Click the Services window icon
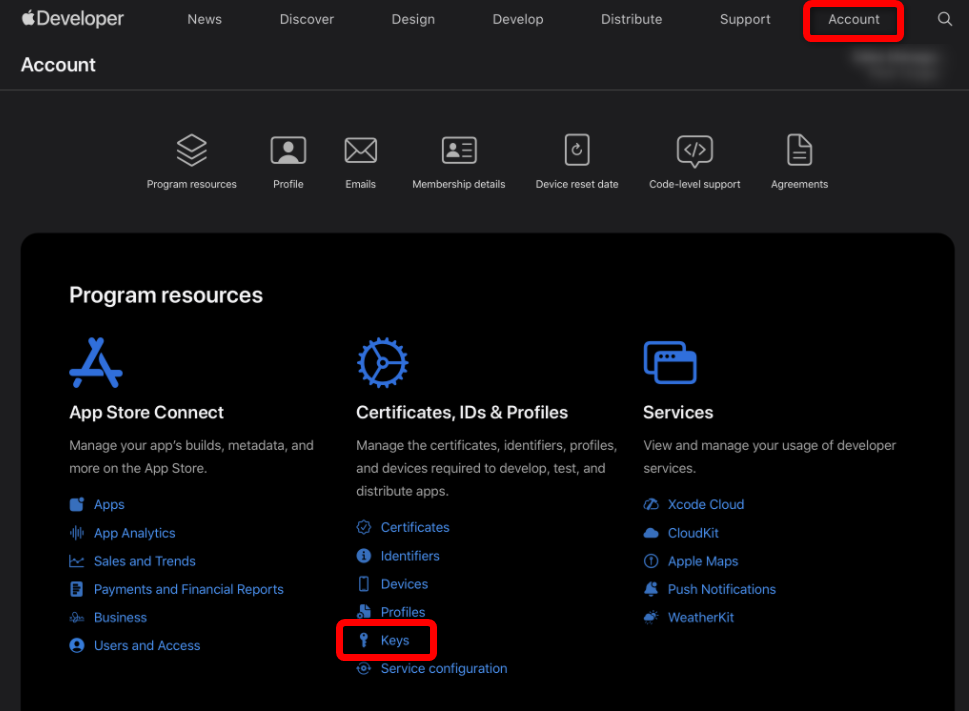 click(670, 363)
